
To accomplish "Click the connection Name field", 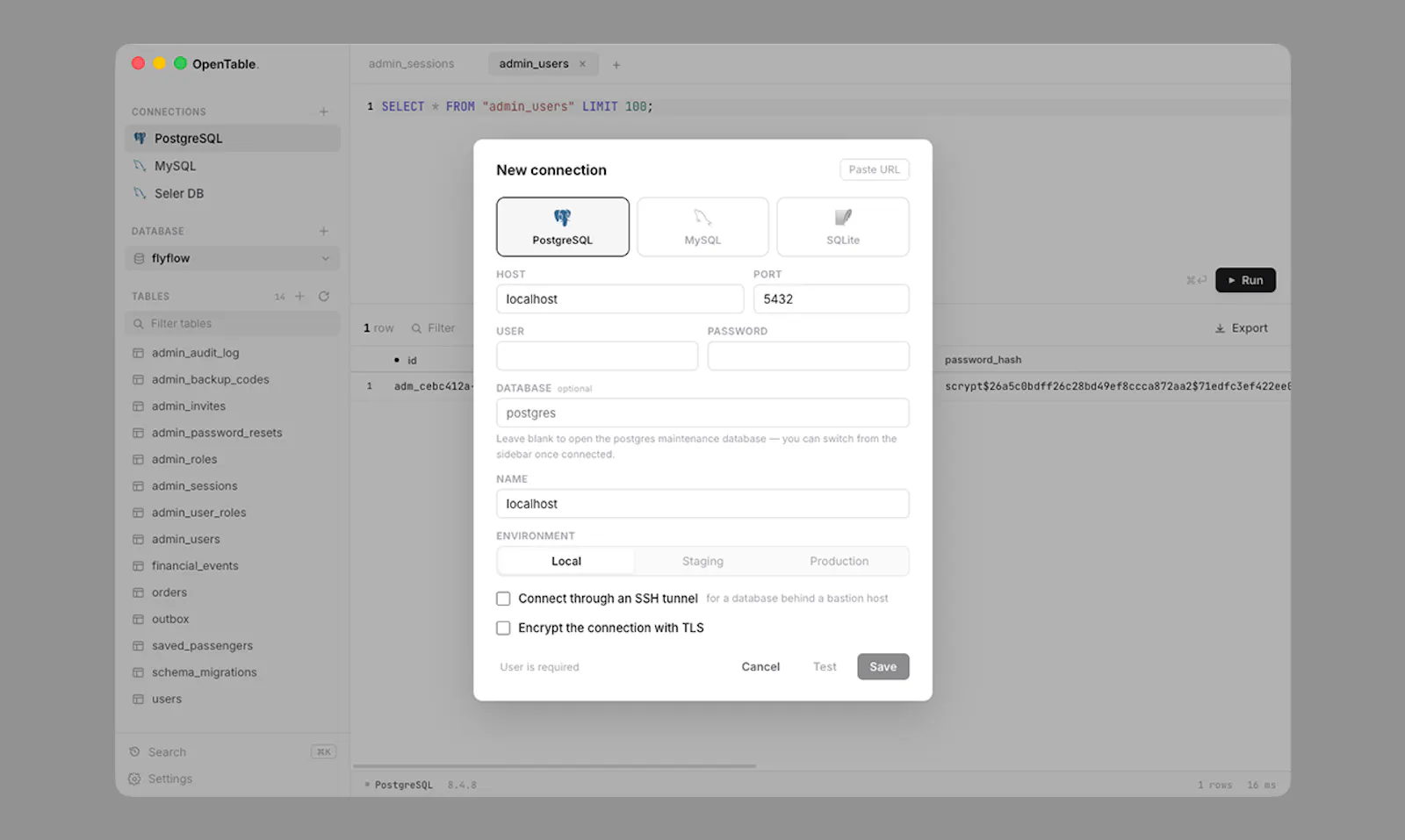I will [702, 504].
